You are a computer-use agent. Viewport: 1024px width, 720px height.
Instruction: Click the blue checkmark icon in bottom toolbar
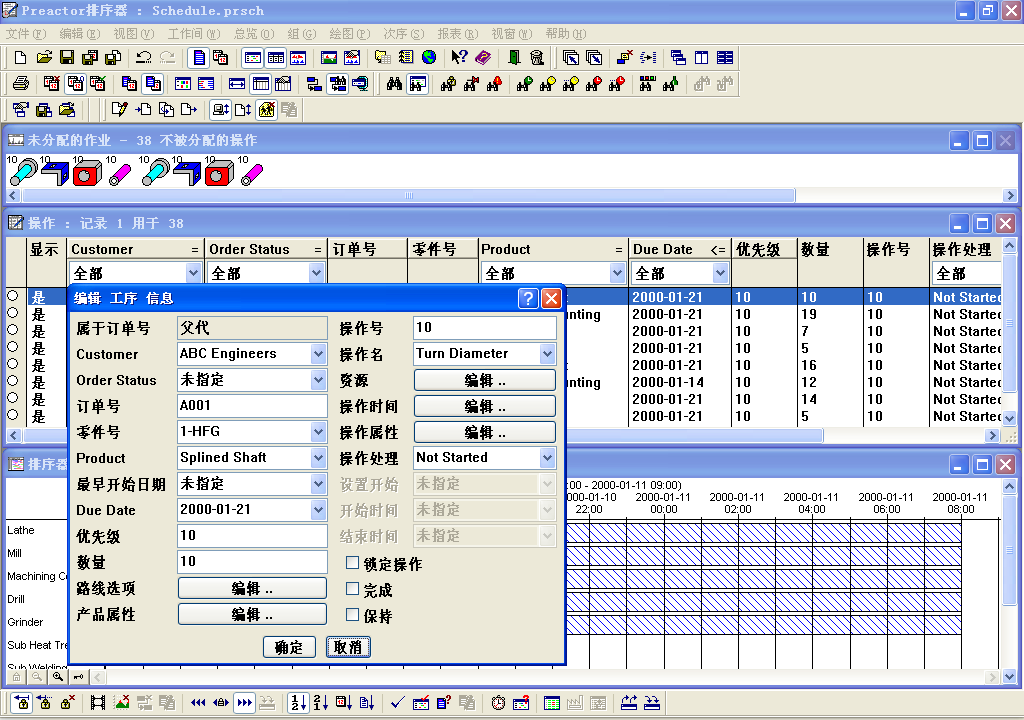tap(397, 703)
